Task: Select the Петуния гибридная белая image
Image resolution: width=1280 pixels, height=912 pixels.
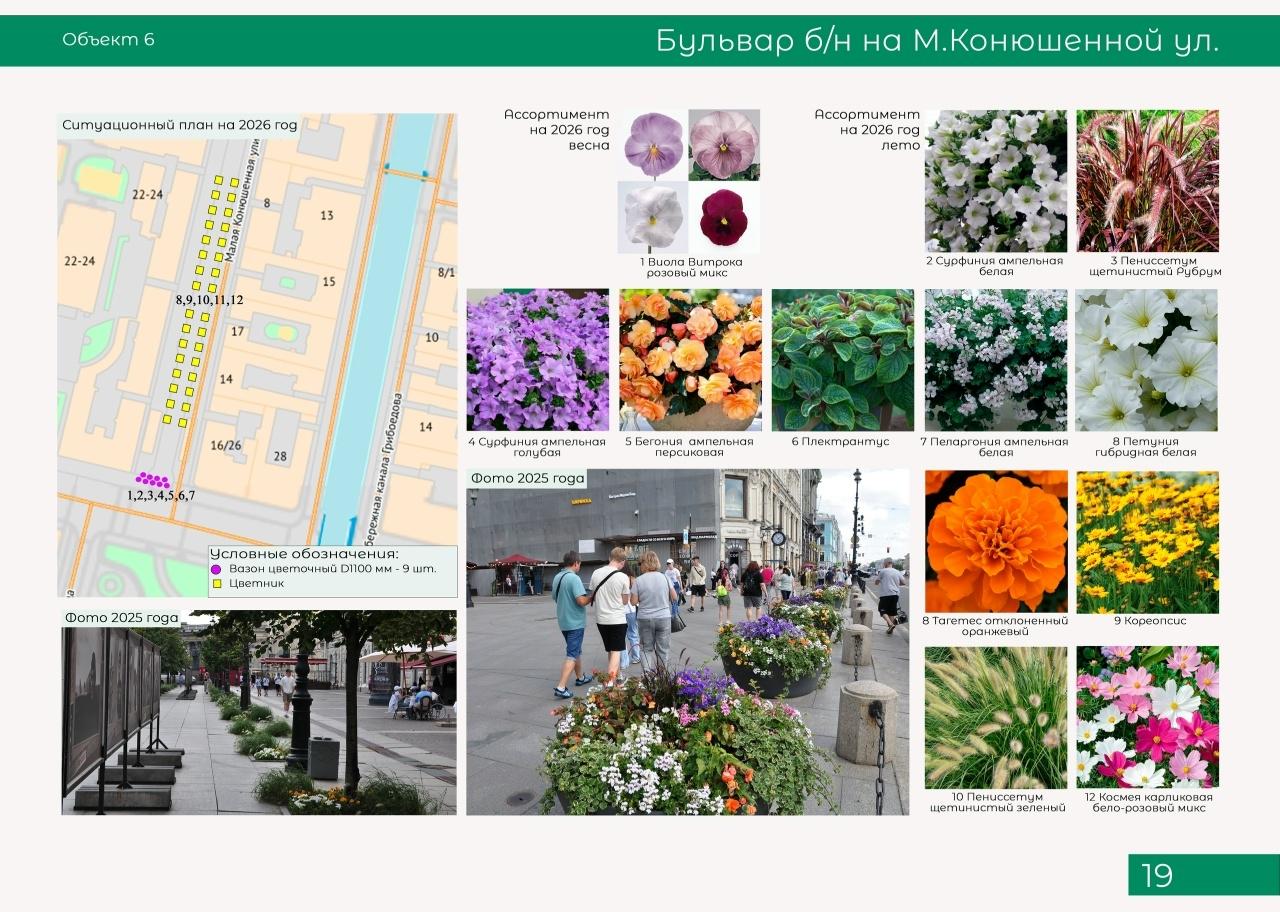Action: tap(1146, 360)
